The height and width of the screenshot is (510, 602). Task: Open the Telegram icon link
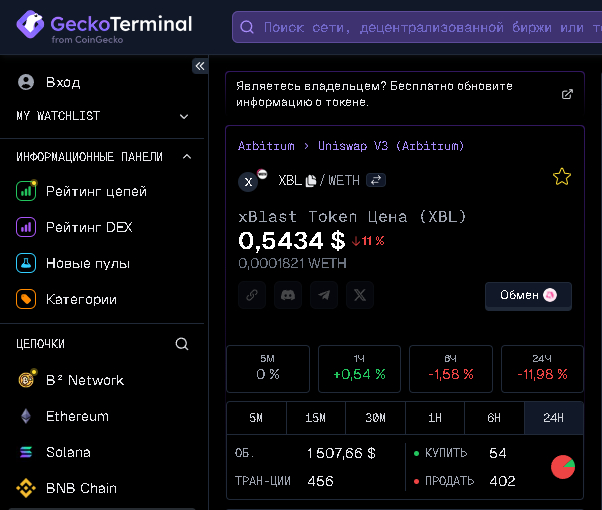pyautogui.click(x=324, y=295)
